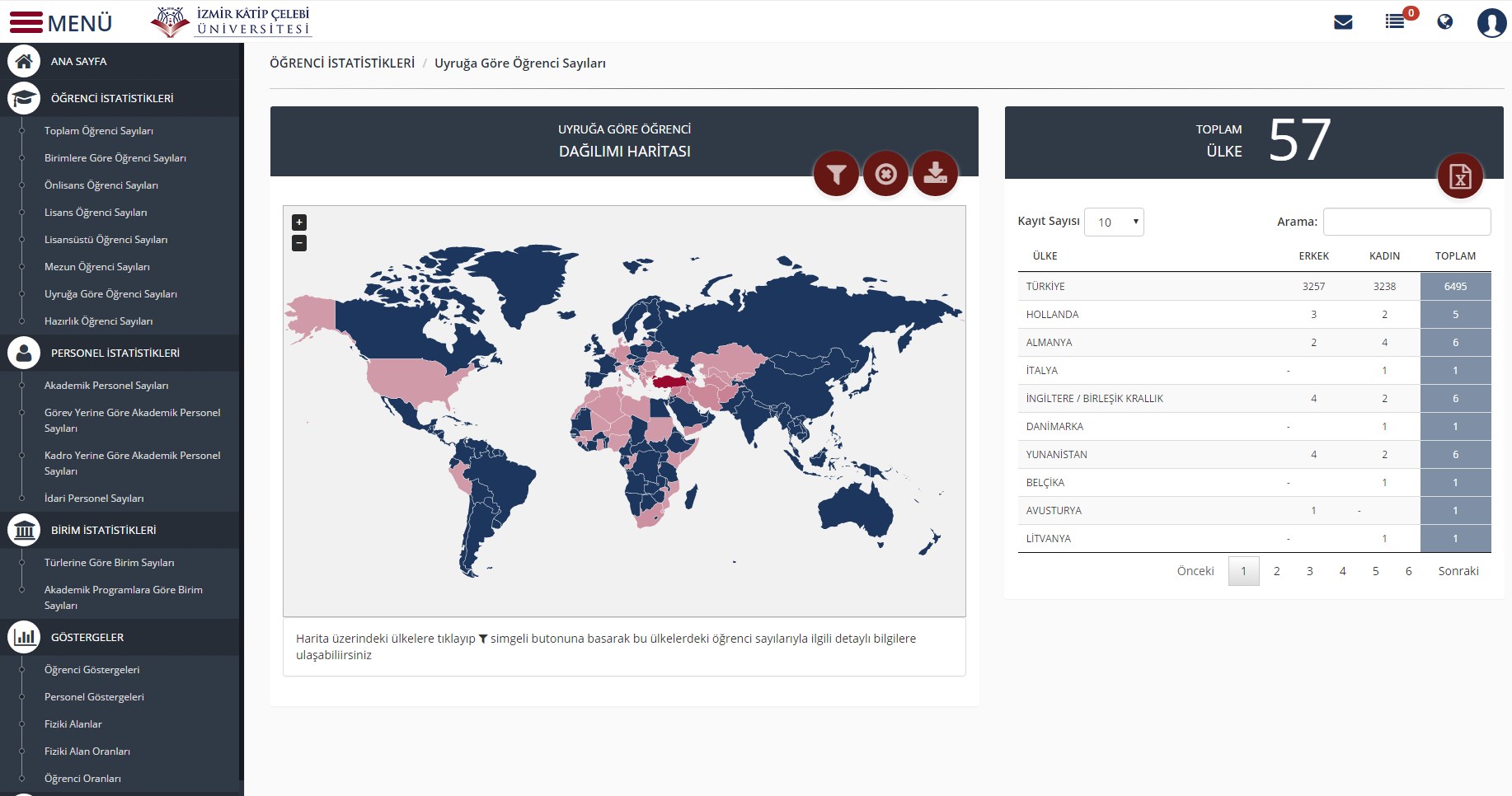Open Öğrenci Göstergeleri
Image resolution: width=1512 pixels, height=796 pixels.
click(92, 670)
